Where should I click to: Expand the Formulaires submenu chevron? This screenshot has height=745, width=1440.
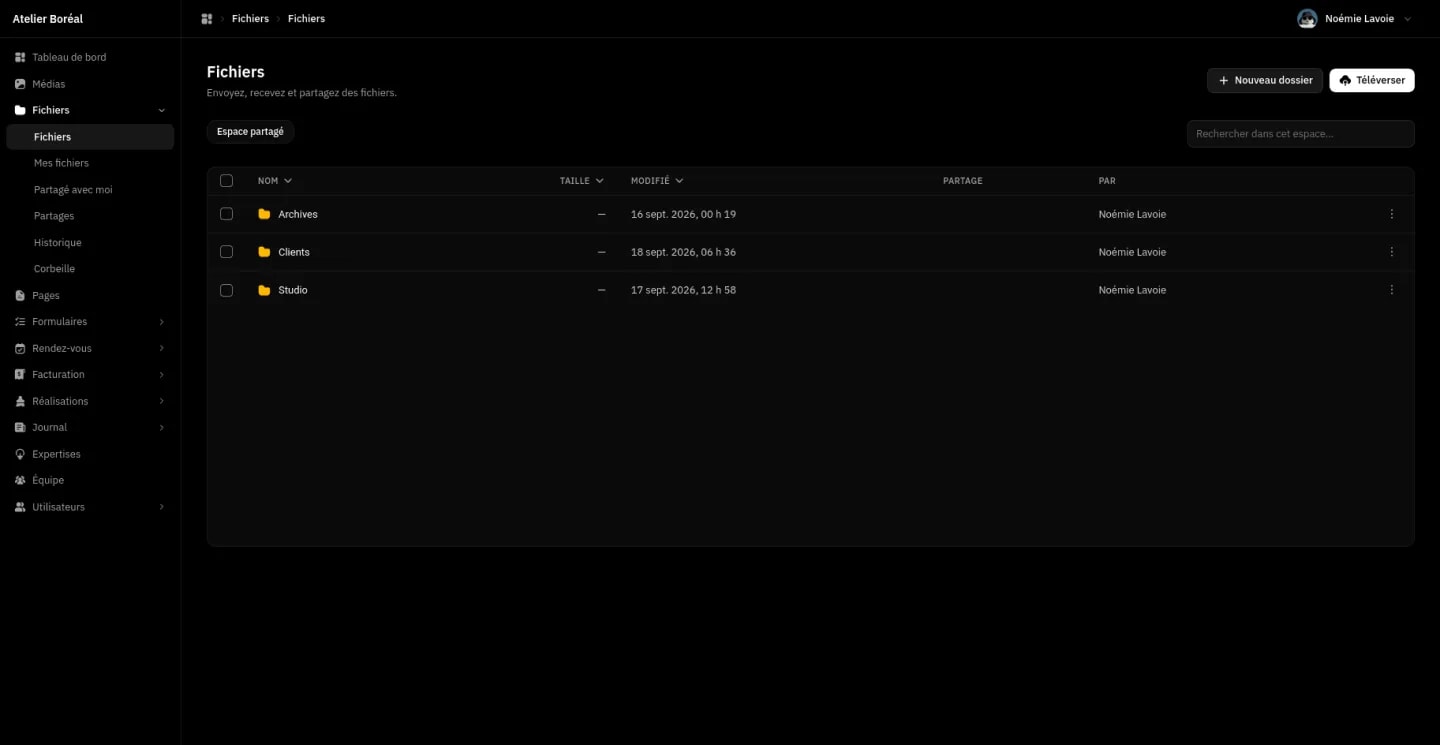pos(162,322)
